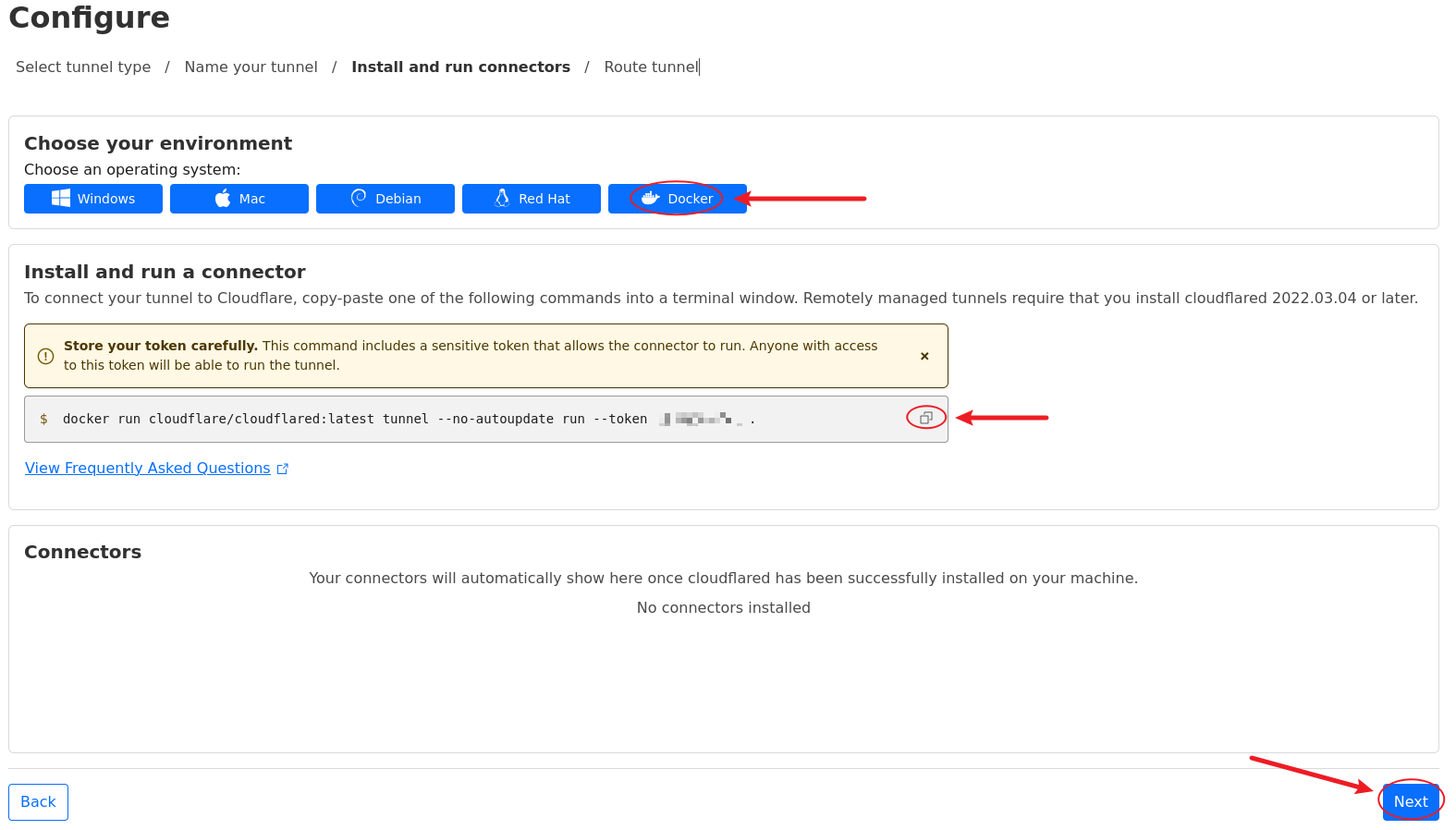The height and width of the screenshot is (830, 1456).
Task: Choose the Docker whale environment button
Action: 677,199
